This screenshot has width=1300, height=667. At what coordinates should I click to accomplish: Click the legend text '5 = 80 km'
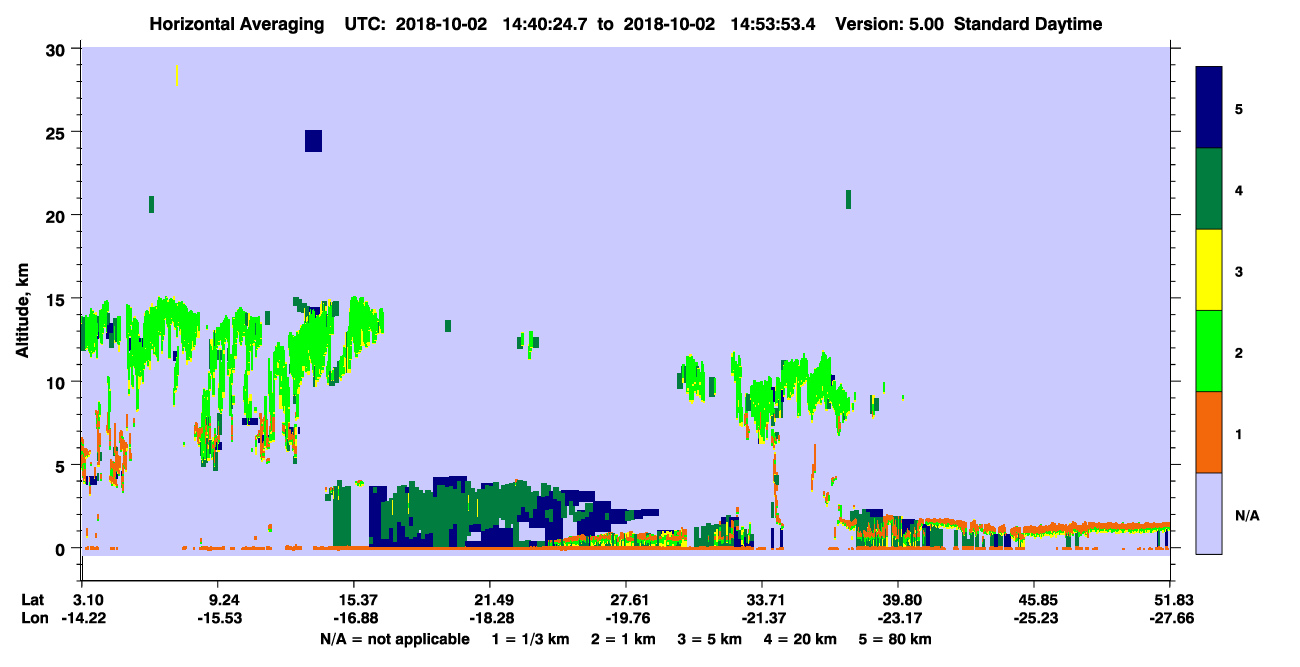pos(895,639)
